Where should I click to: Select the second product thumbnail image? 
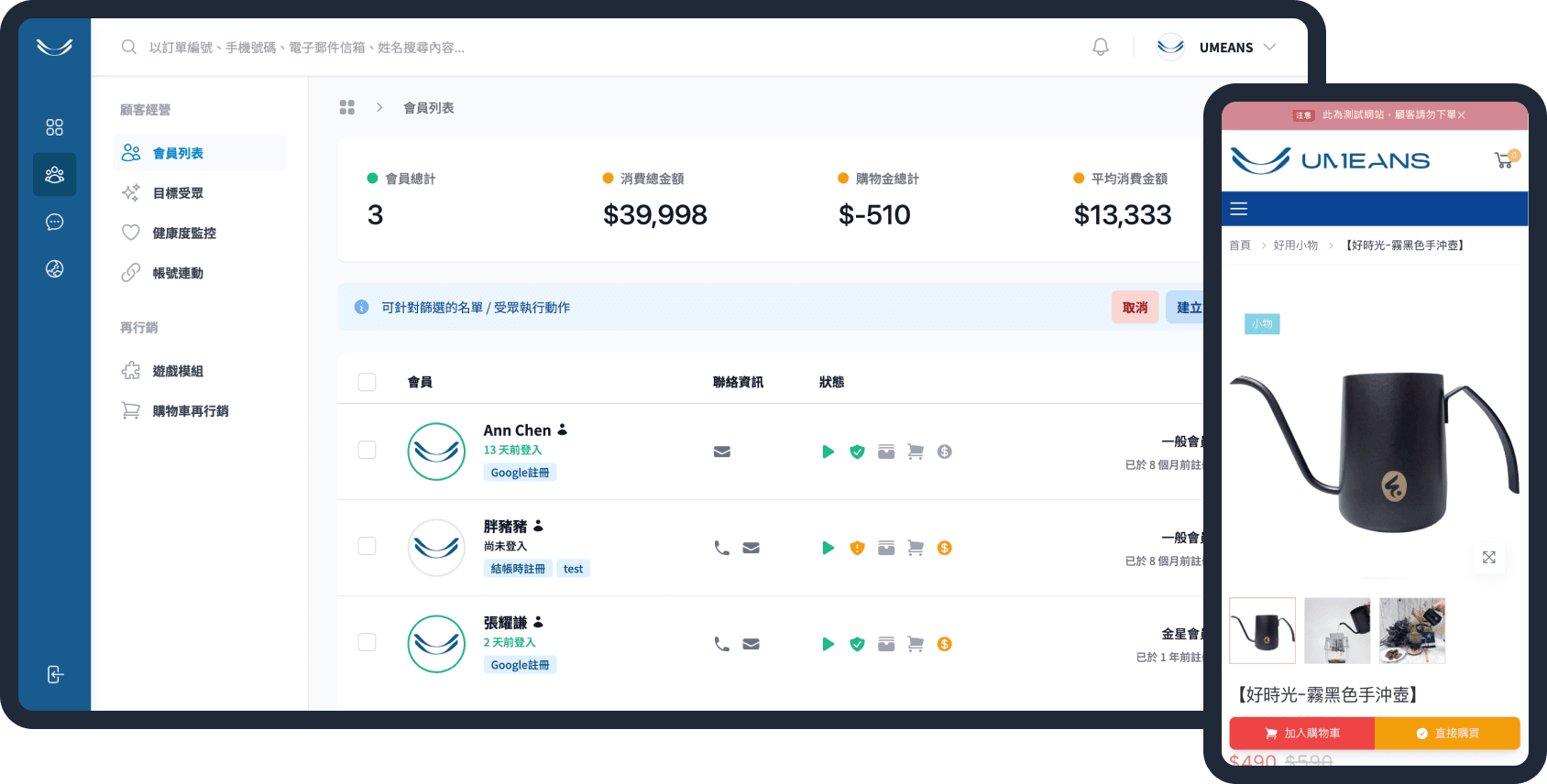tap(1337, 631)
